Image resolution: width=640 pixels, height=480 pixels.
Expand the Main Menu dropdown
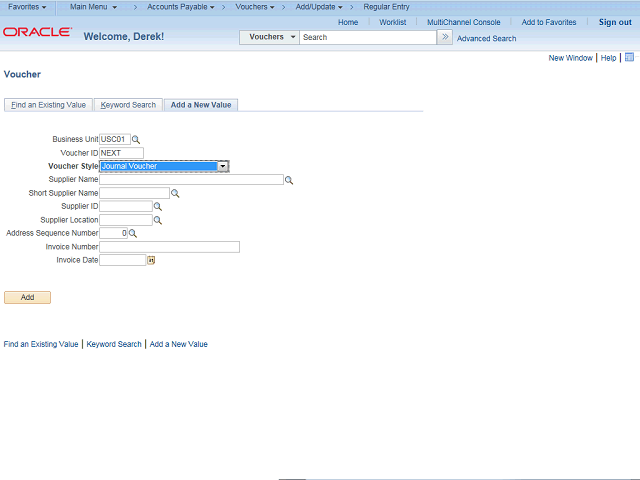click(93, 7)
